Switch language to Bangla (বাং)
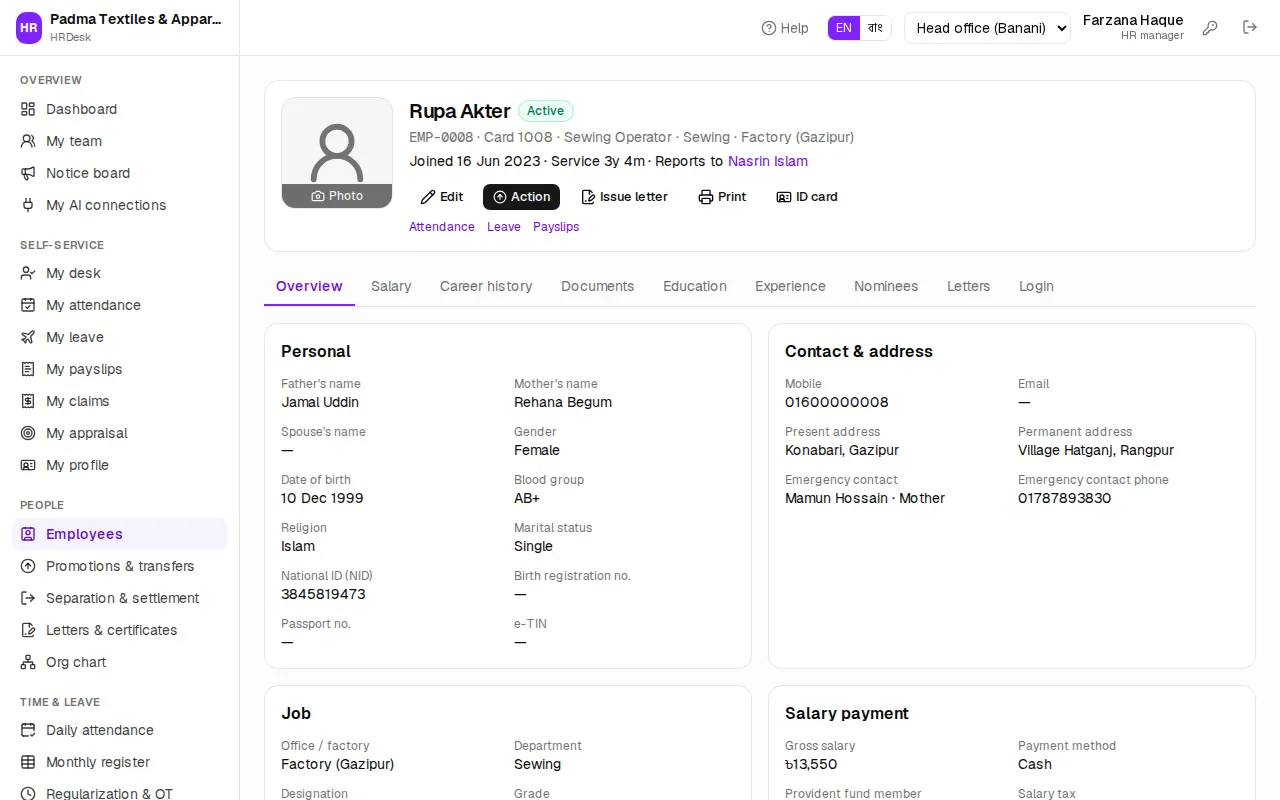Screen dimensions: 1280x800 pyautogui.click(x=875, y=28)
